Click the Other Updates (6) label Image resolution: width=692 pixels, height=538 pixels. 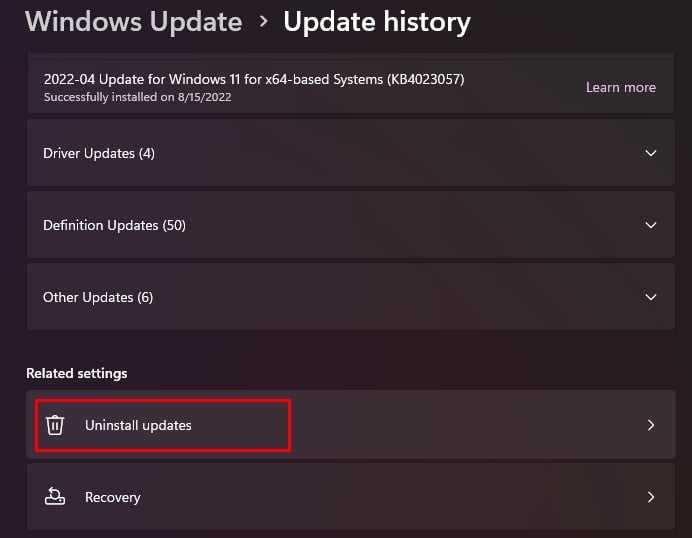(98, 297)
